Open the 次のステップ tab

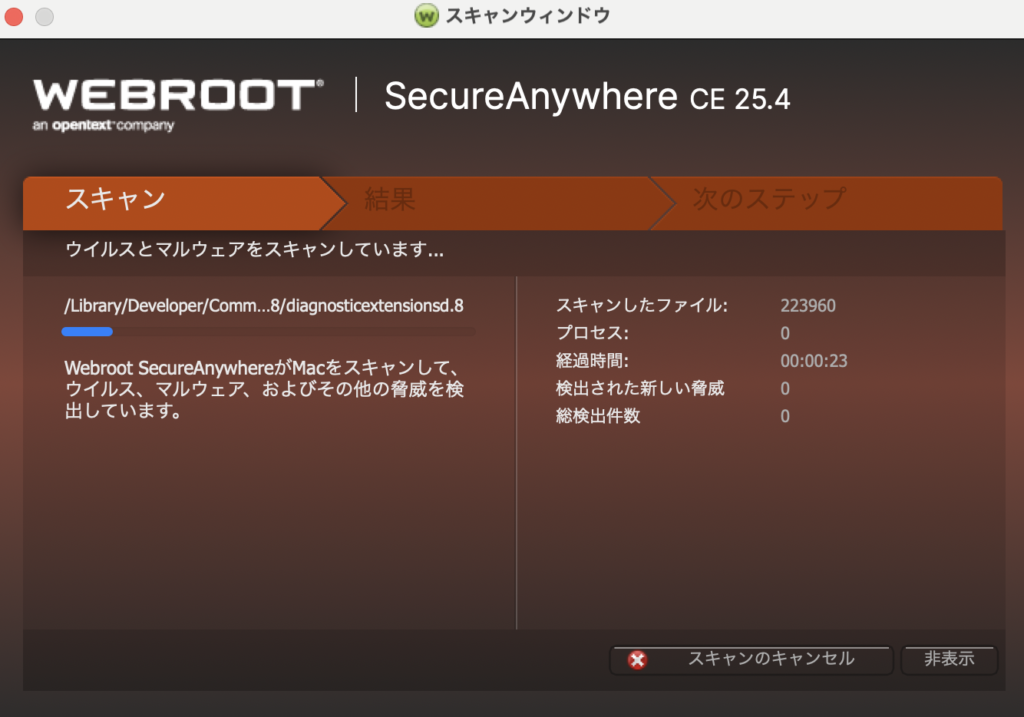pyautogui.click(x=790, y=199)
